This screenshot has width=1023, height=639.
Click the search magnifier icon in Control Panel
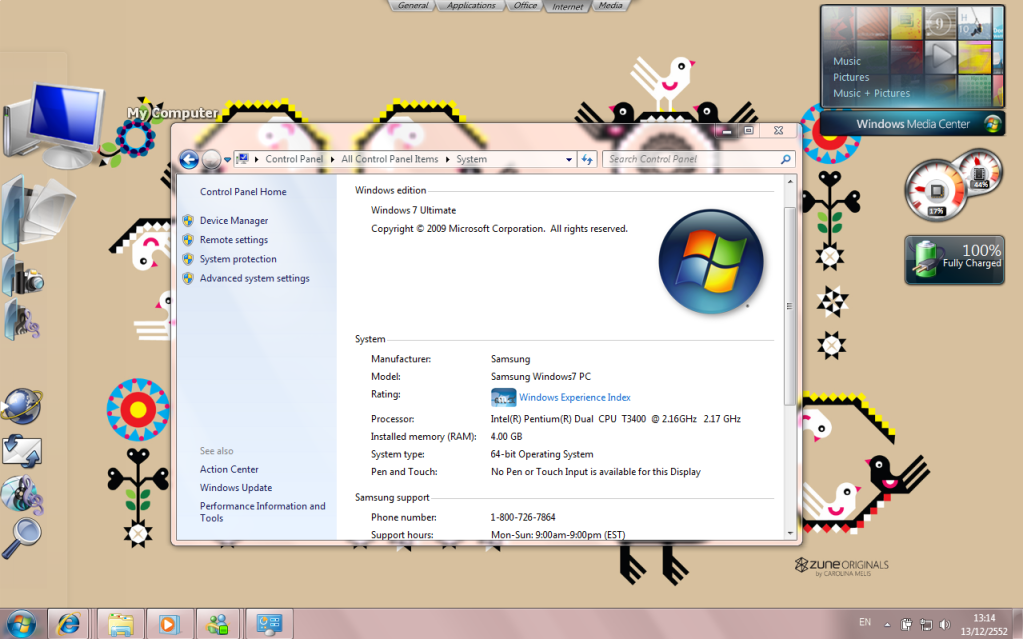click(x=786, y=159)
